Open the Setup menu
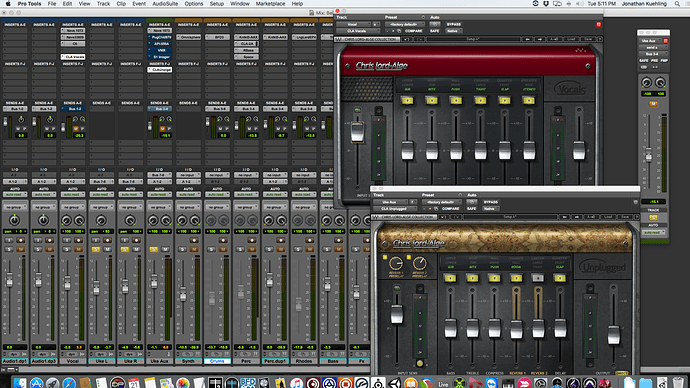Screen dimensions: 690x388 coord(217,4)
